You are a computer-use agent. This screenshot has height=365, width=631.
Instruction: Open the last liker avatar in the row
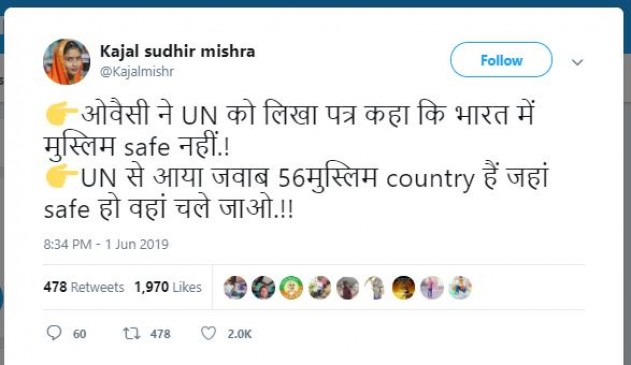tap(460, 287)
